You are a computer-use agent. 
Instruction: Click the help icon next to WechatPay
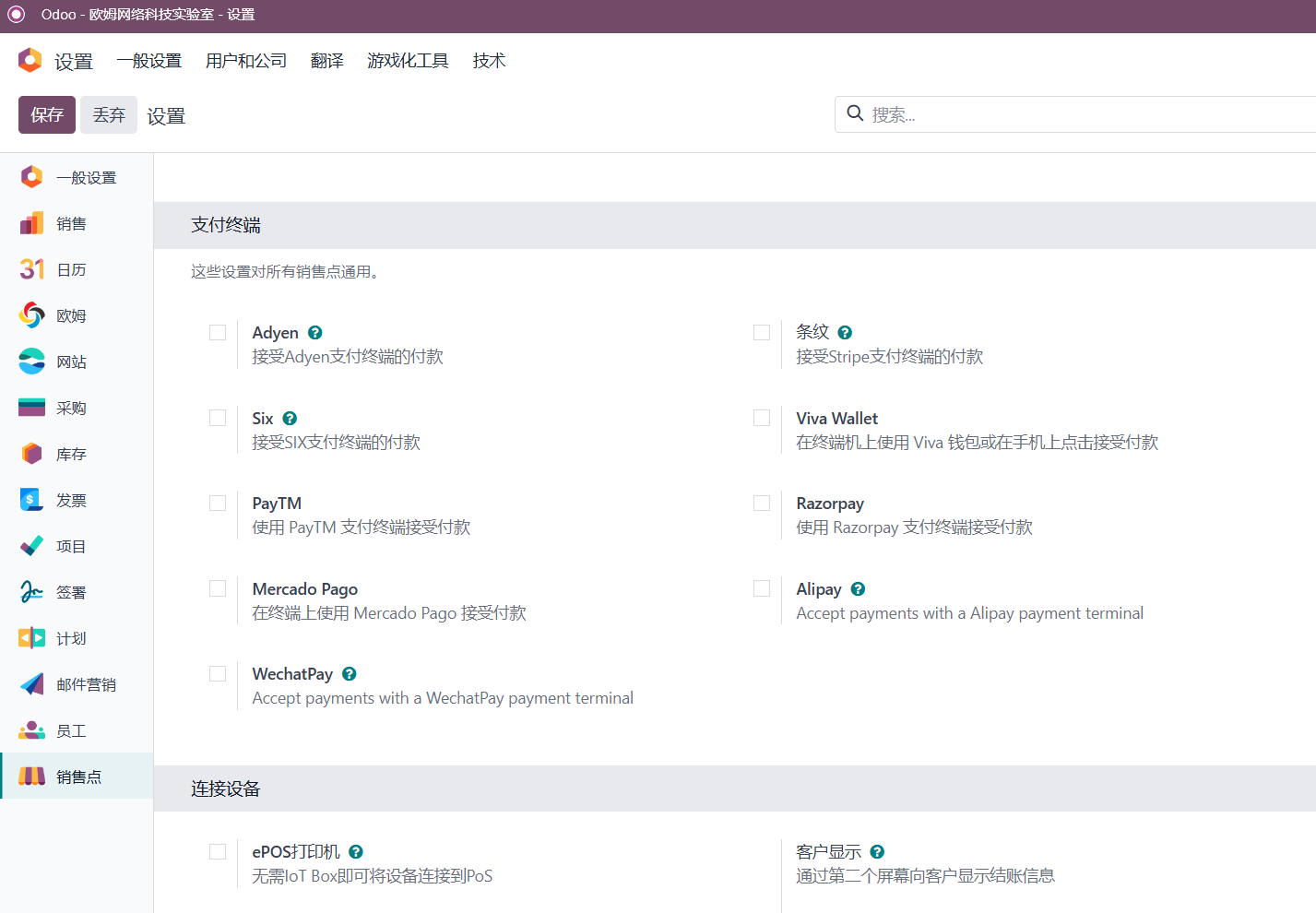coord(349,674)
